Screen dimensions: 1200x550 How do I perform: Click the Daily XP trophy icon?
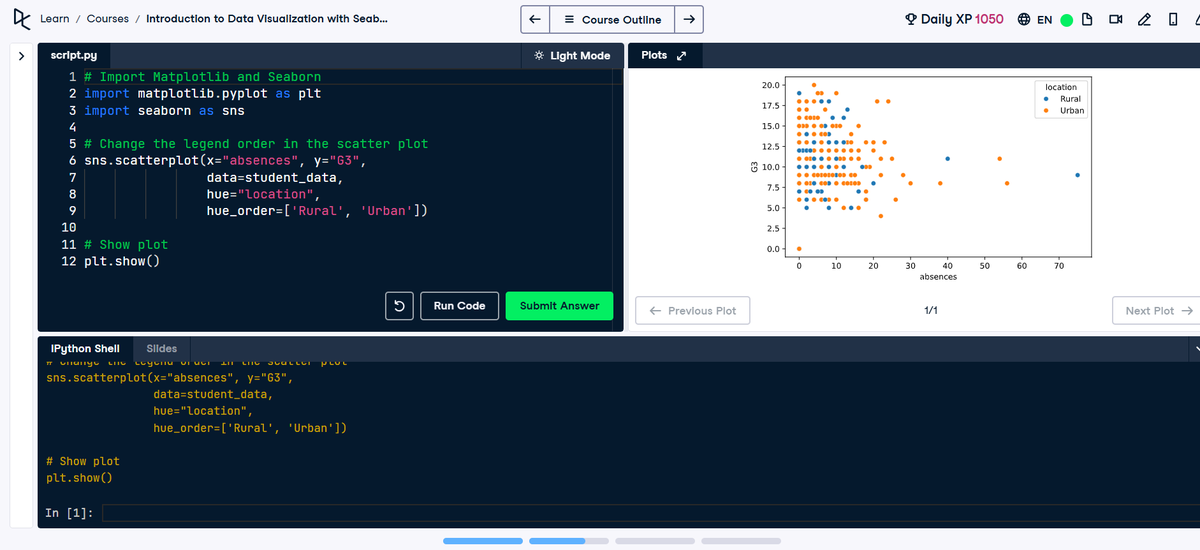pyautogui.click(x=911, y=19)
